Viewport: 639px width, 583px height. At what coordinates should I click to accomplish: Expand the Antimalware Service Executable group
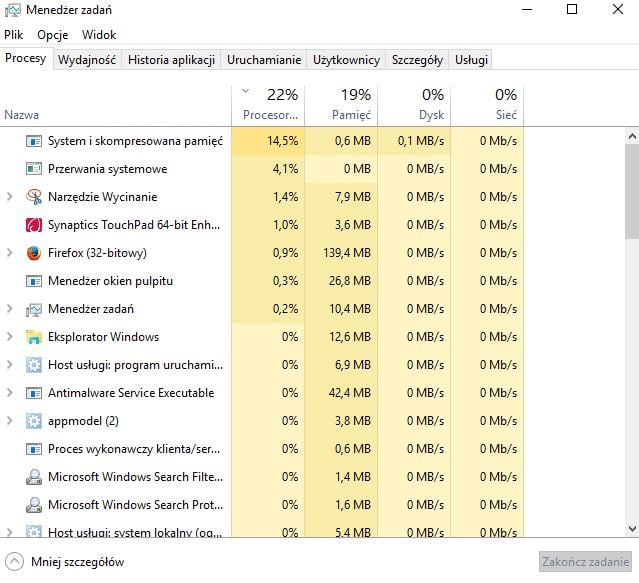(10, 393)
